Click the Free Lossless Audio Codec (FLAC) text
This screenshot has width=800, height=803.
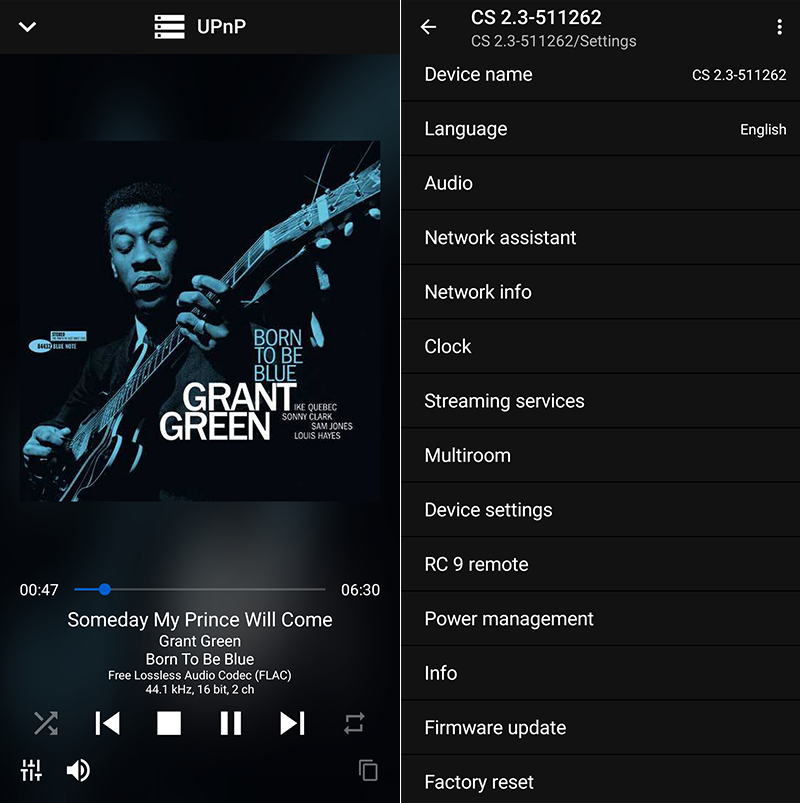click(200, 675)
